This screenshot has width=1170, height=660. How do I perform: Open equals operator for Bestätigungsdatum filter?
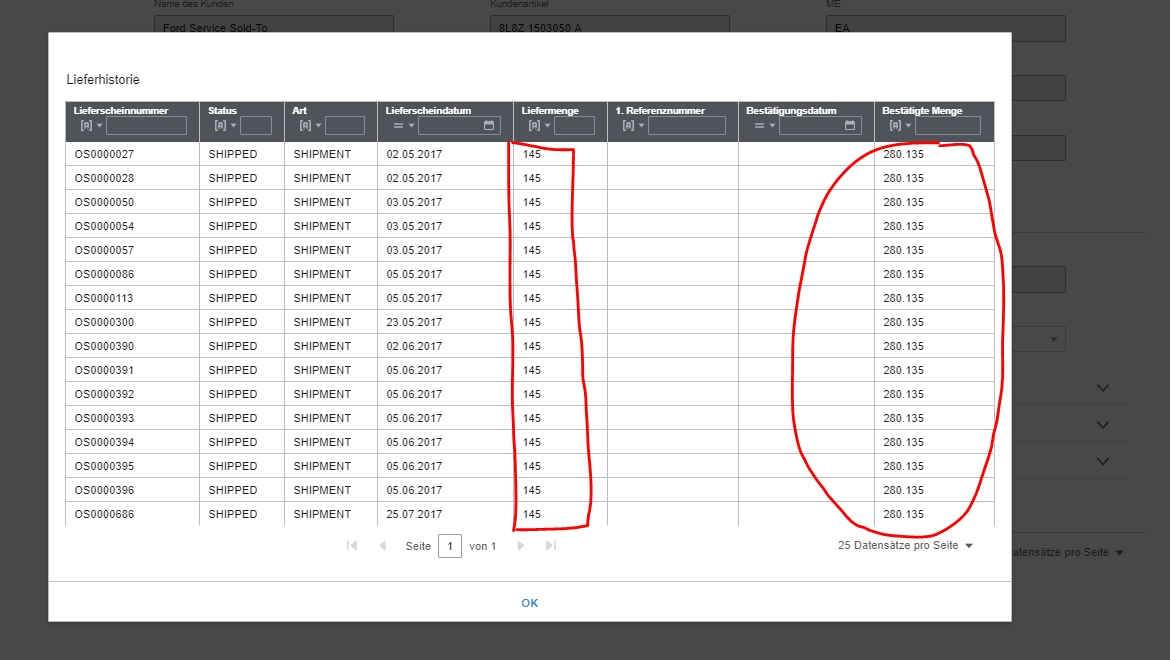coord(765,125)
